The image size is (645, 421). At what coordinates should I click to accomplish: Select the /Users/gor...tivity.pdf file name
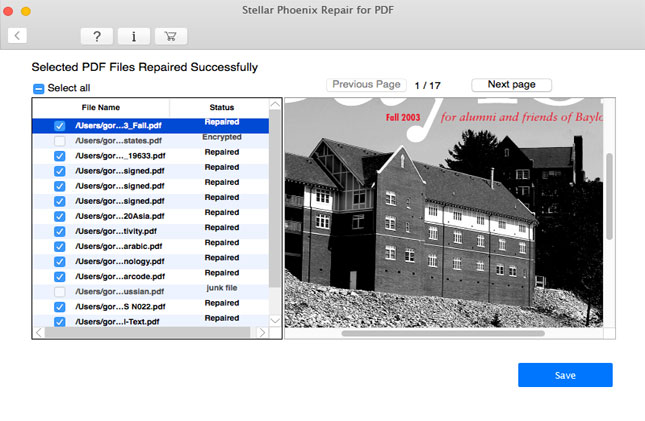[x=116, y=231]
